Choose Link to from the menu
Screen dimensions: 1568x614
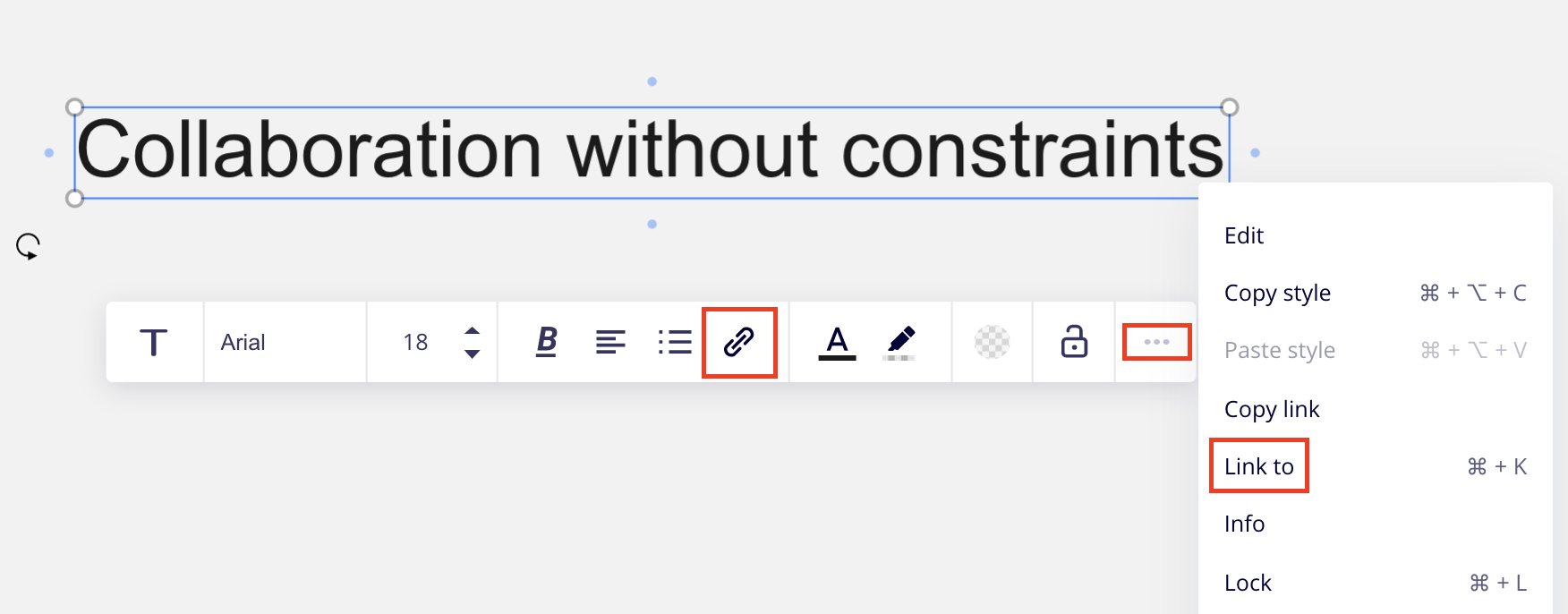coord(1259,466)
